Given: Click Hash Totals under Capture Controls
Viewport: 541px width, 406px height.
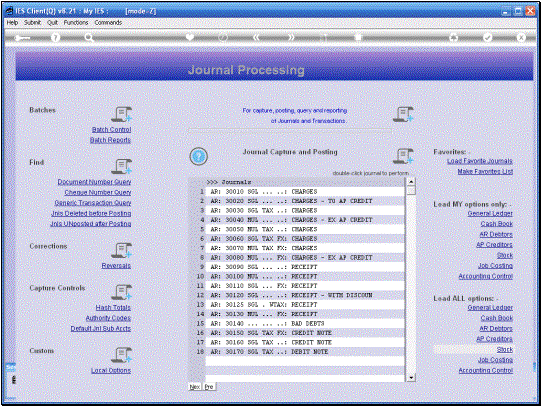Looking at the screenshot, I should [x=113, y=307].
